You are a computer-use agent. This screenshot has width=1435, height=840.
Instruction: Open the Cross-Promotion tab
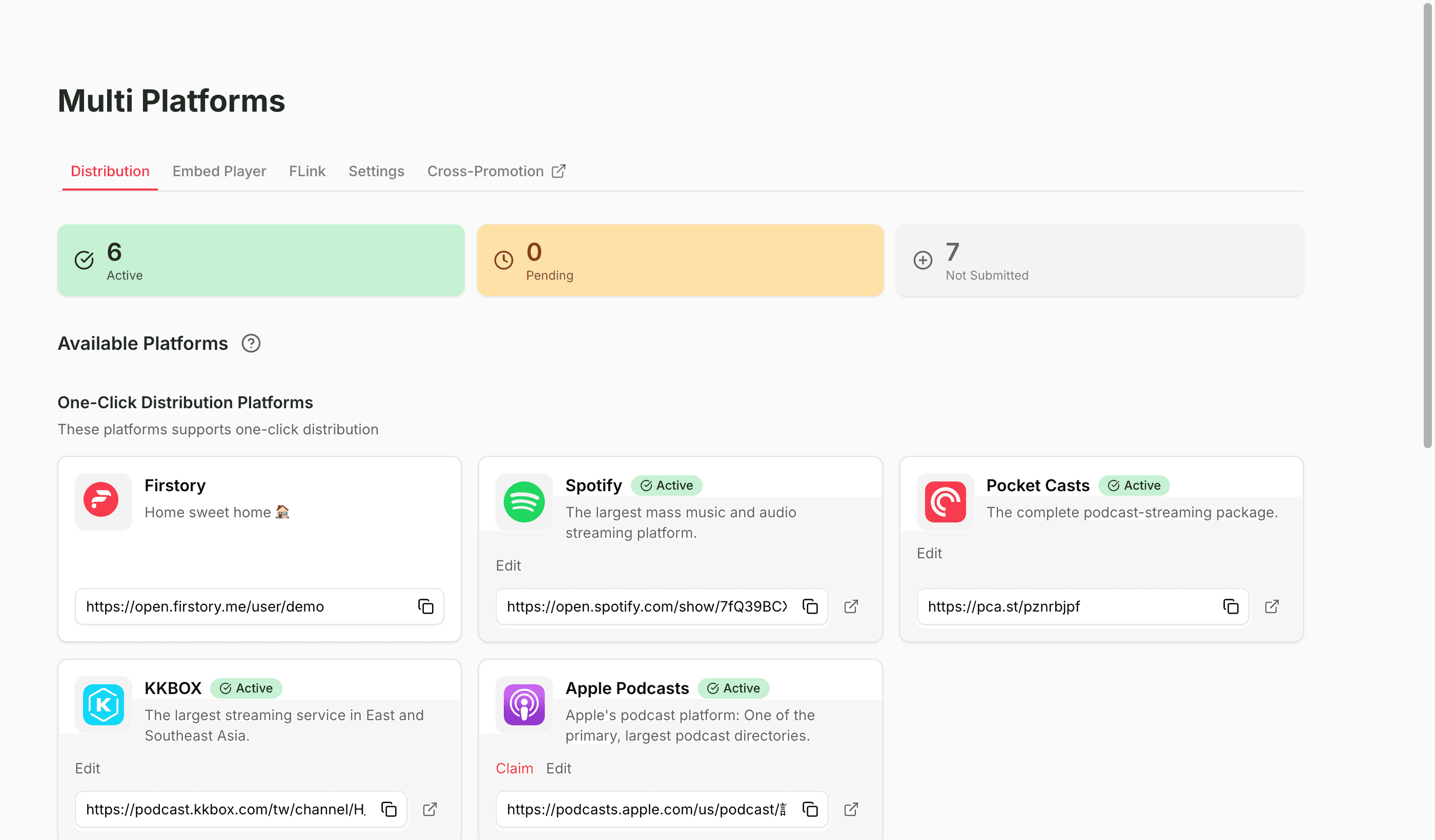496,171
